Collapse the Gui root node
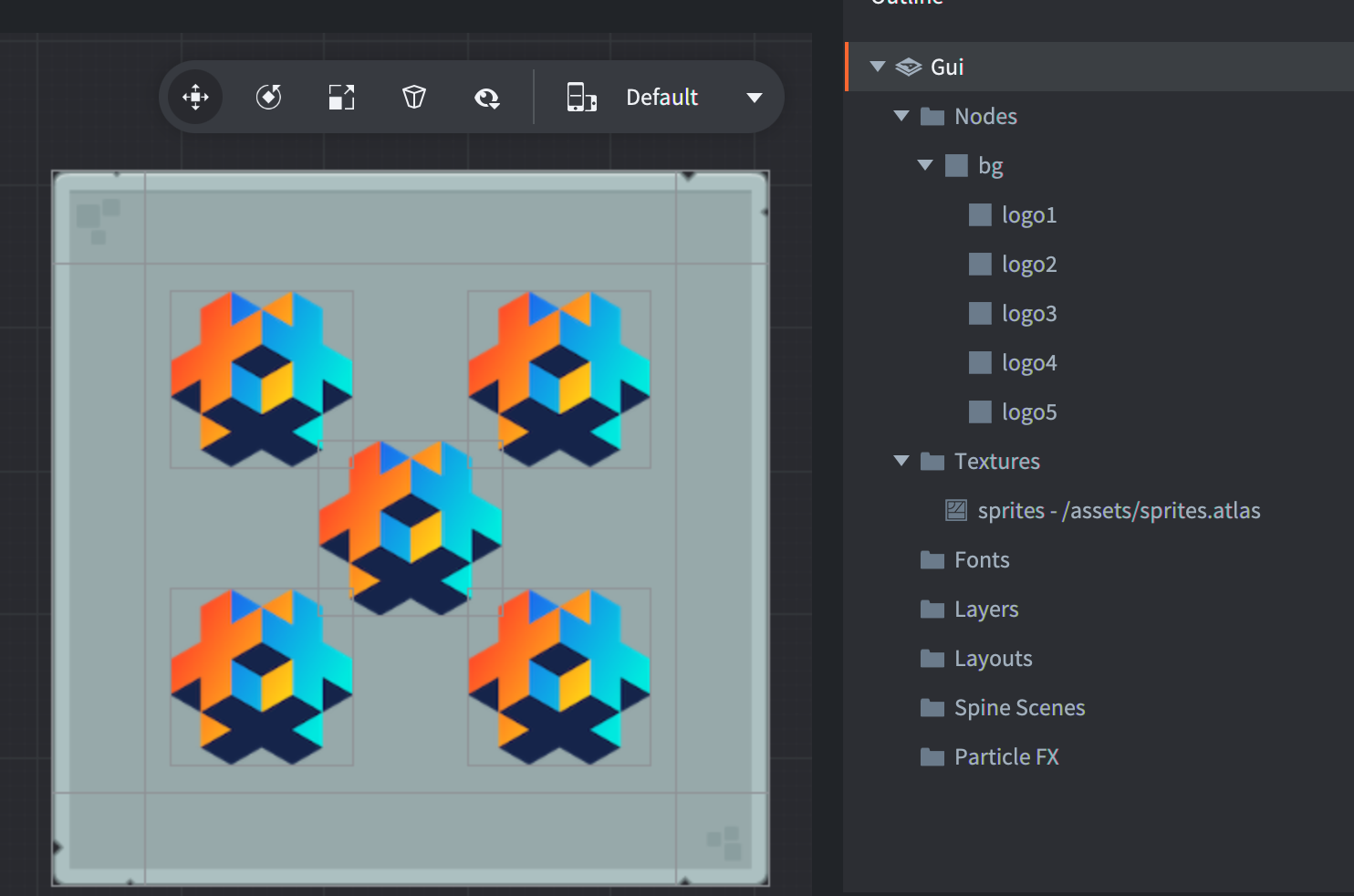1354x896 pixels. click(878, 67)
